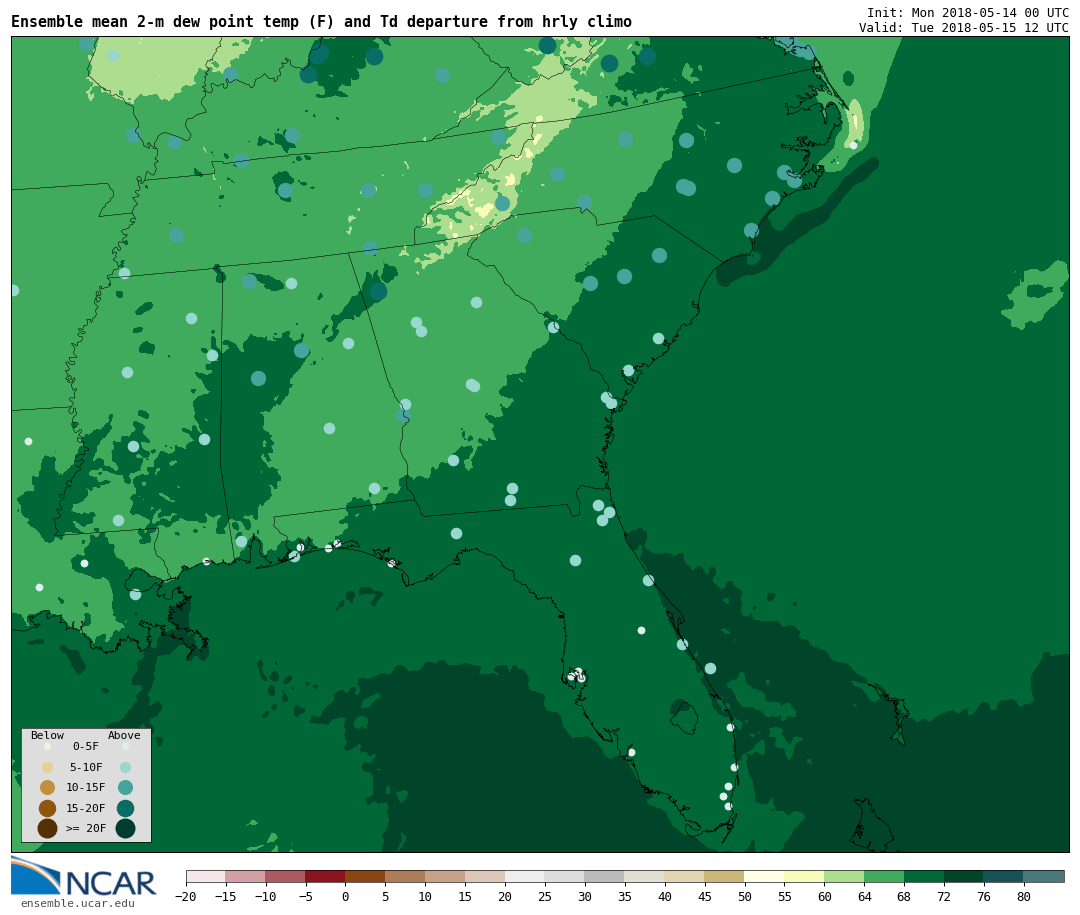Screen dimensions: 1080x915
Task: Pick the dark green swatch between 68 and 72
Action: (924, 876)
